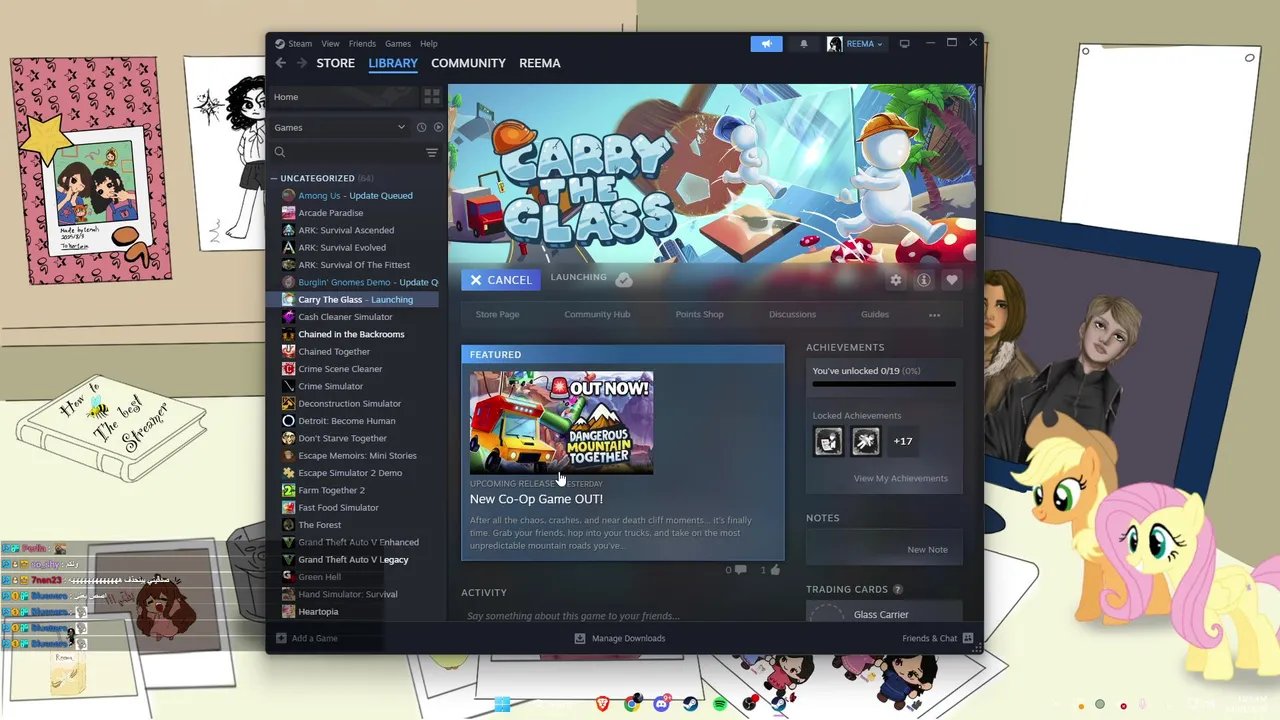Switch to the STORE tab
This screenshot has height=720, width=1280.
click(x=336, y=63)
